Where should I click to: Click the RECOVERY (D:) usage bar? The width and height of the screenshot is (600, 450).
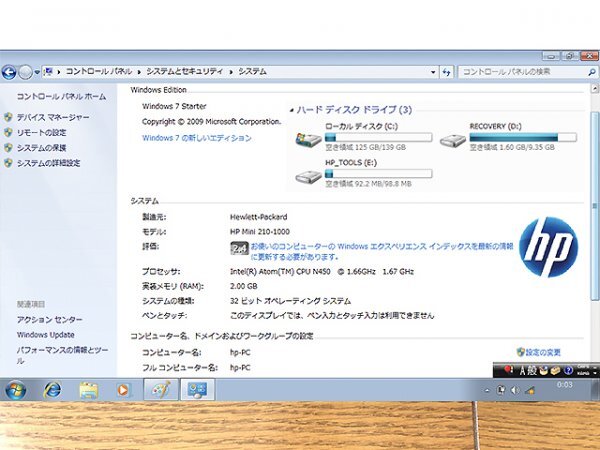pos(523,137)
